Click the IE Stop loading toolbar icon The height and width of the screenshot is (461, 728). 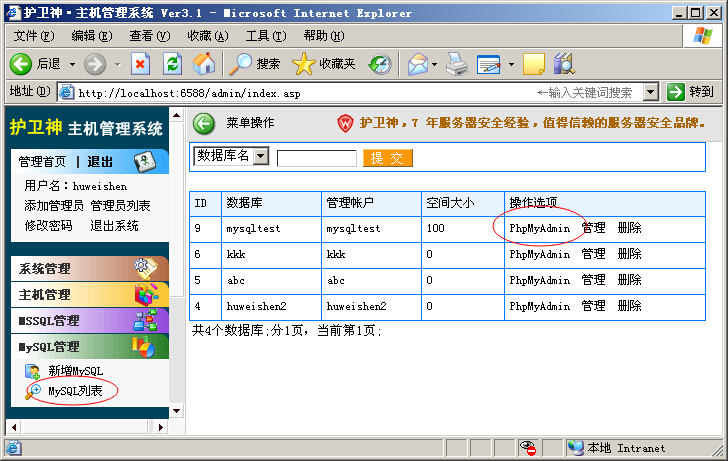(140, 64)
